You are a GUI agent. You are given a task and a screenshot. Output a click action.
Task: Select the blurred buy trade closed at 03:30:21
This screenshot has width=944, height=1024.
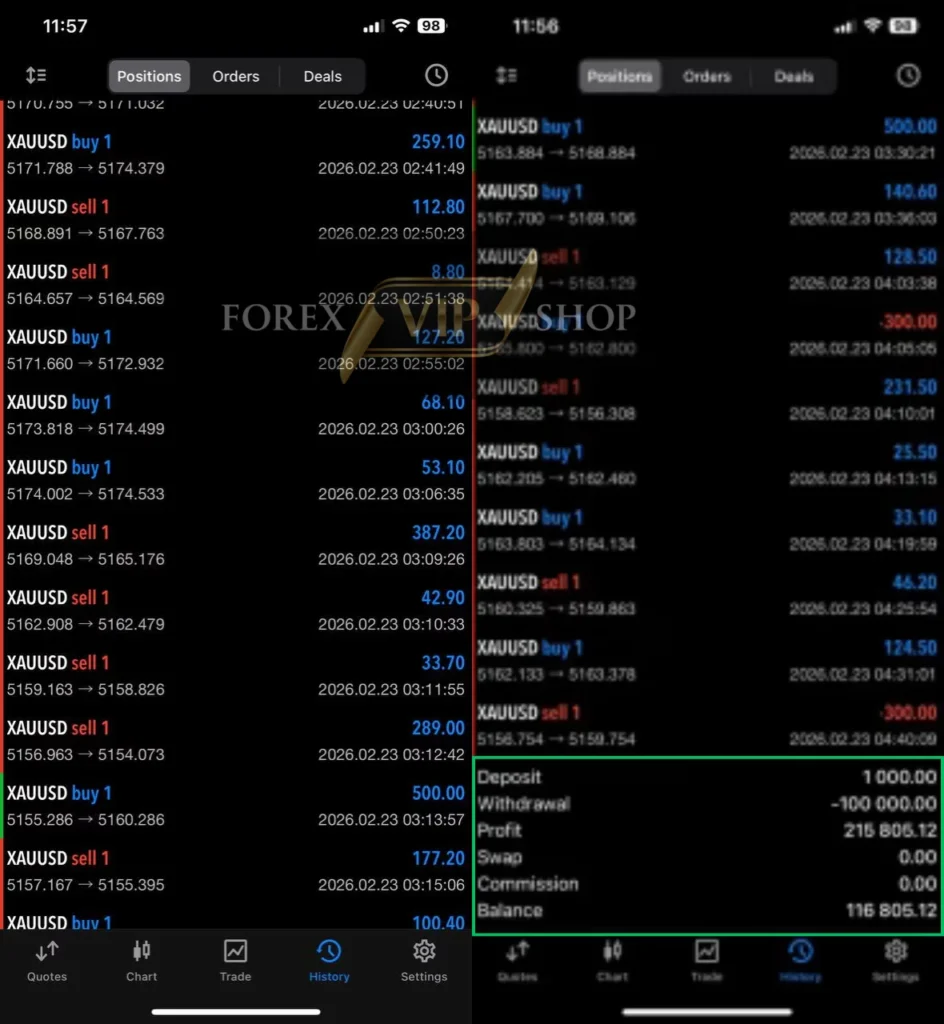coord(708,139)
